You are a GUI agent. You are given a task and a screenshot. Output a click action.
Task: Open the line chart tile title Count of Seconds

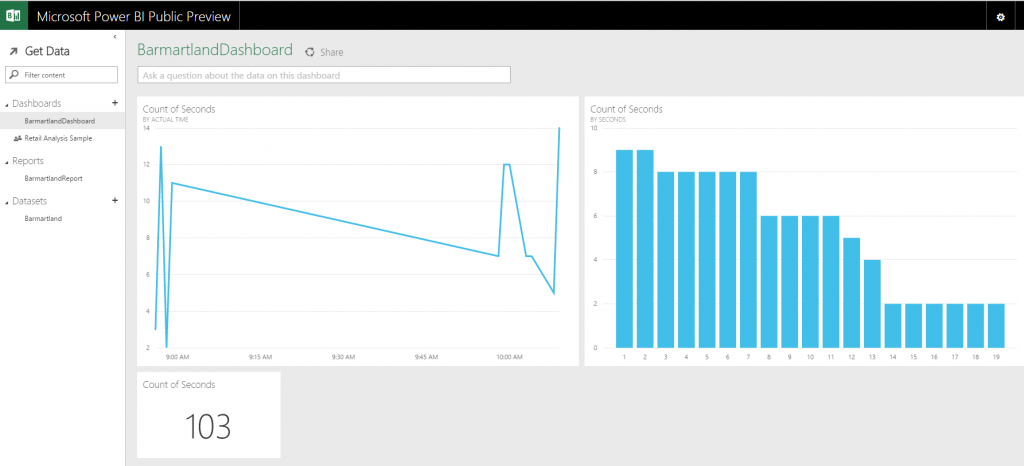[x=179, y=109]
